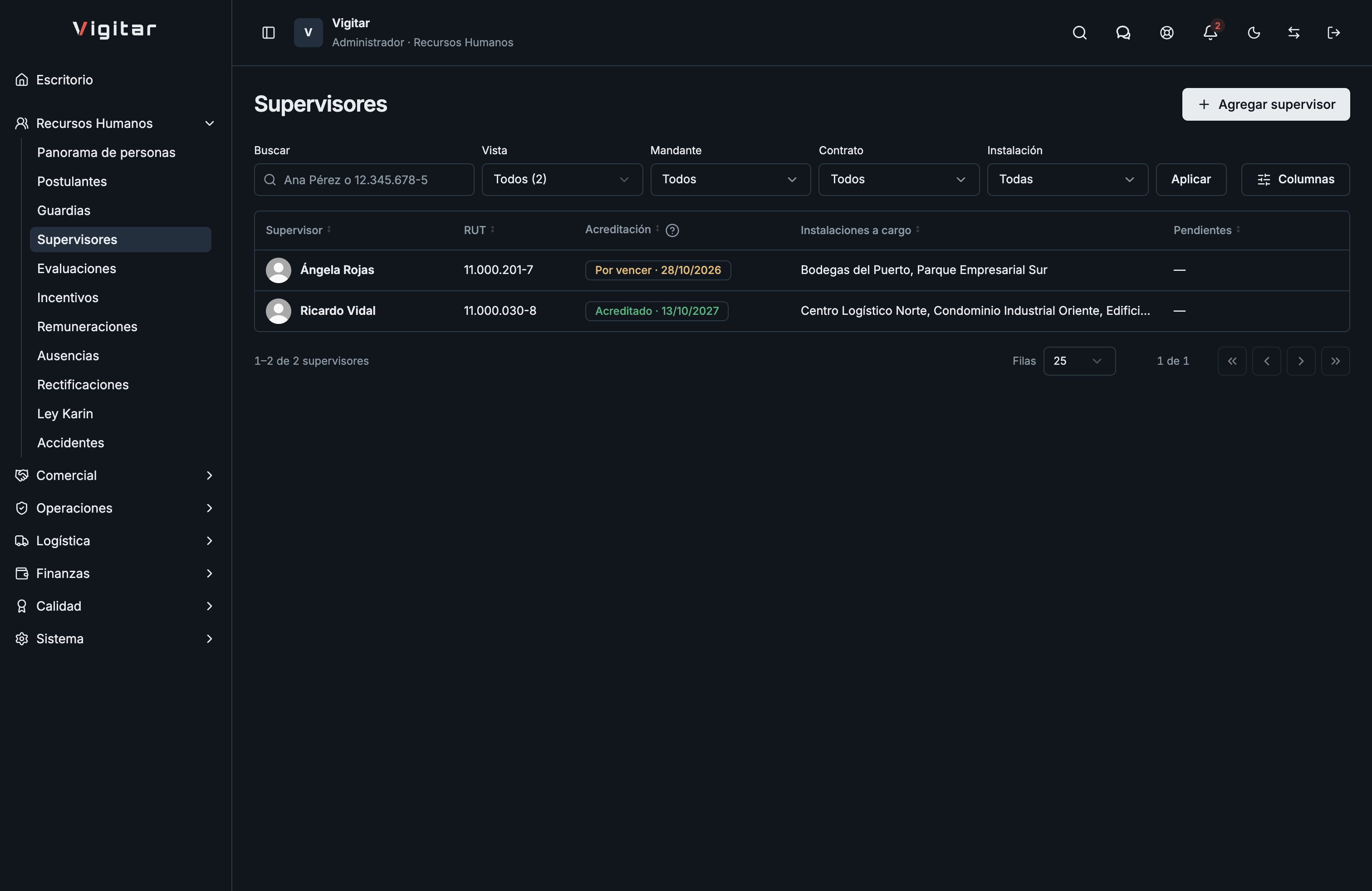Open the Vista dropdown Todos (2)
This screenshot has height=891, width=1372.
click(x=562, y=179)
